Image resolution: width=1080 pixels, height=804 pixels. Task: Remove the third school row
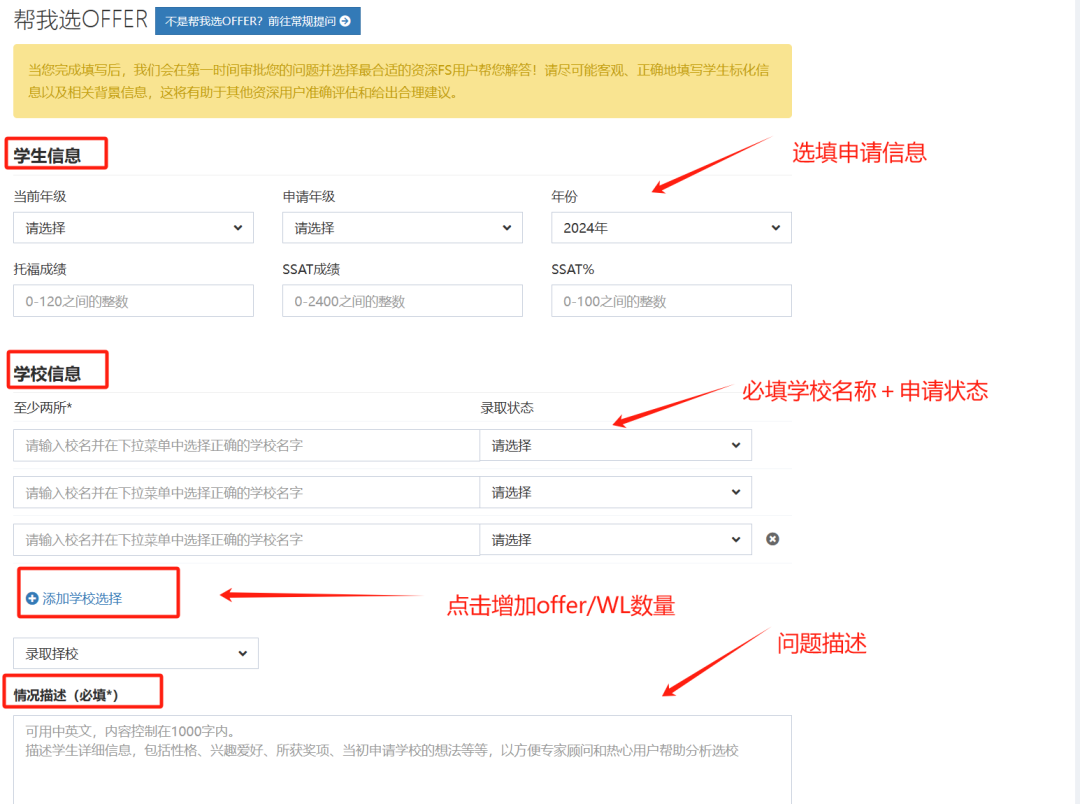tap(773, 539)
